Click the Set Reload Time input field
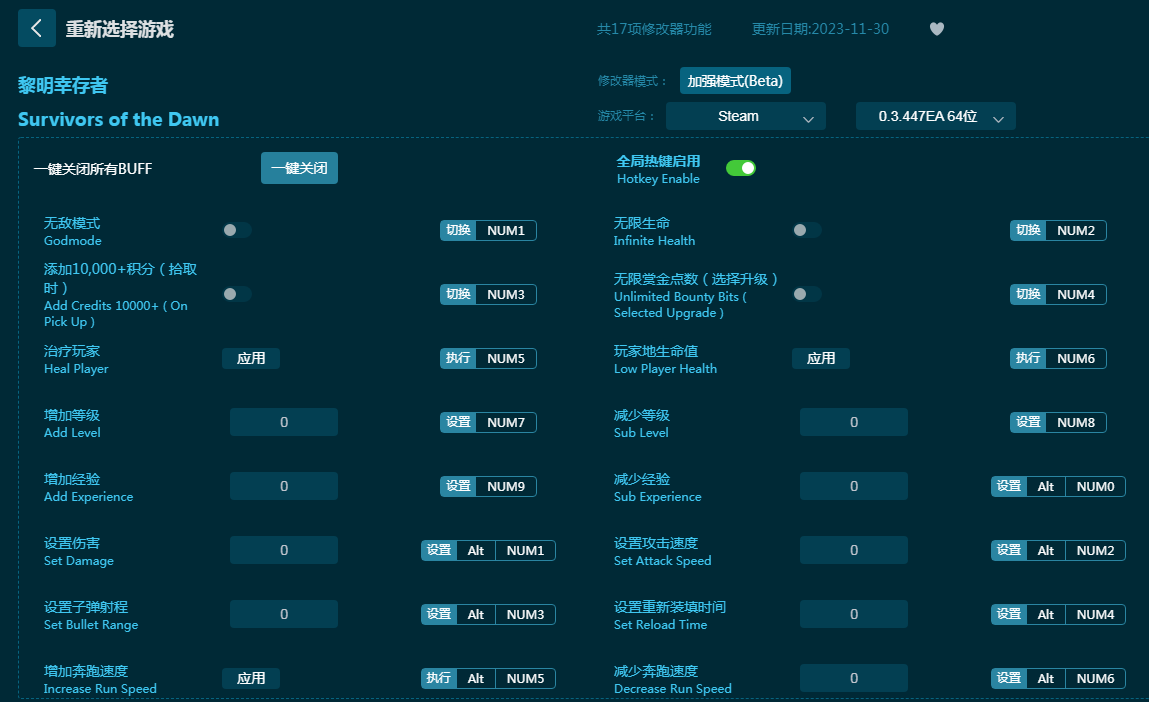The height and width of the screenshot is (702, 1149). click(854, 614)
